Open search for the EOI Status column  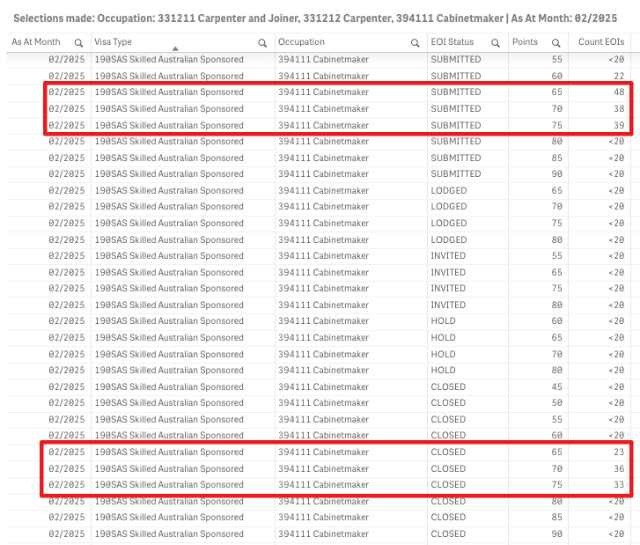tap(496, 43)
